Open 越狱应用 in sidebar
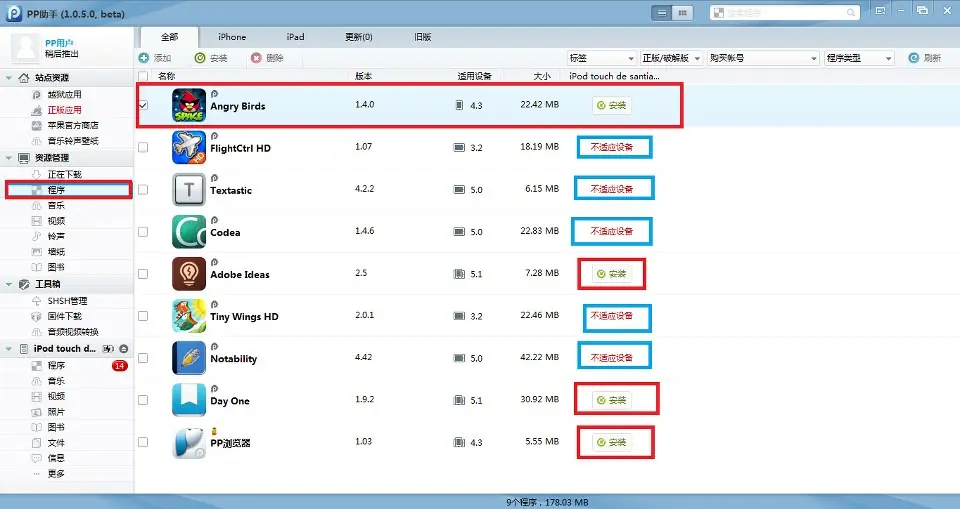The image size is (960, 509). 64,94
